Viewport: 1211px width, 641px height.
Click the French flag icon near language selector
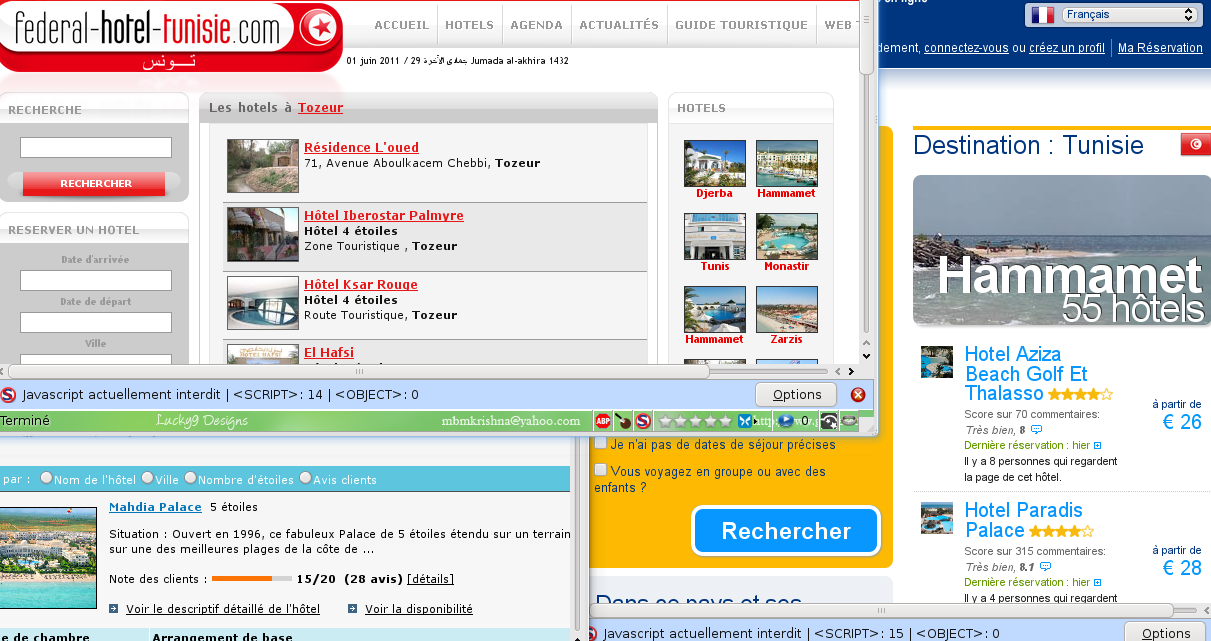coord(1043,14)
